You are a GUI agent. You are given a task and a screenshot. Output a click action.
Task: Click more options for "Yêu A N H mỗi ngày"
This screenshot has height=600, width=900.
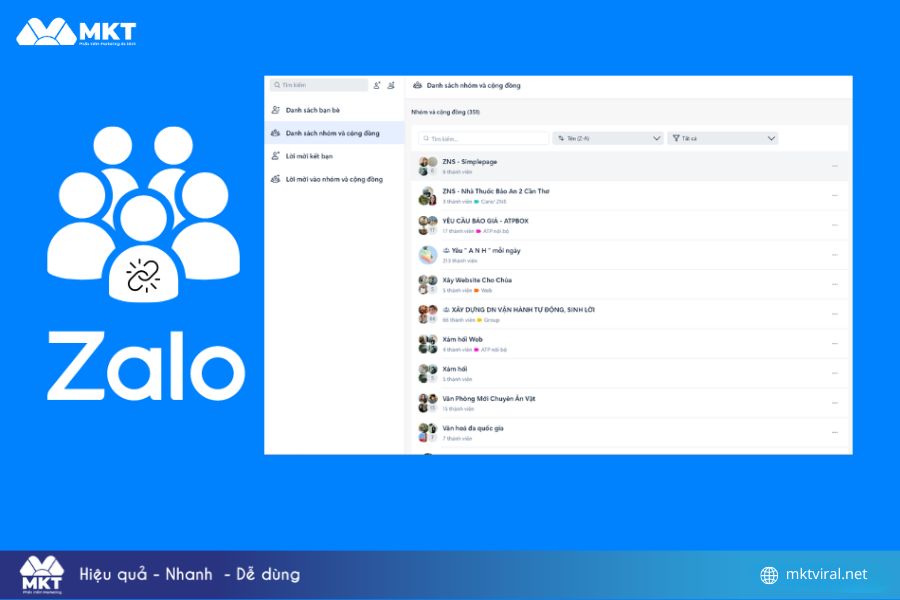pos(835,255)
